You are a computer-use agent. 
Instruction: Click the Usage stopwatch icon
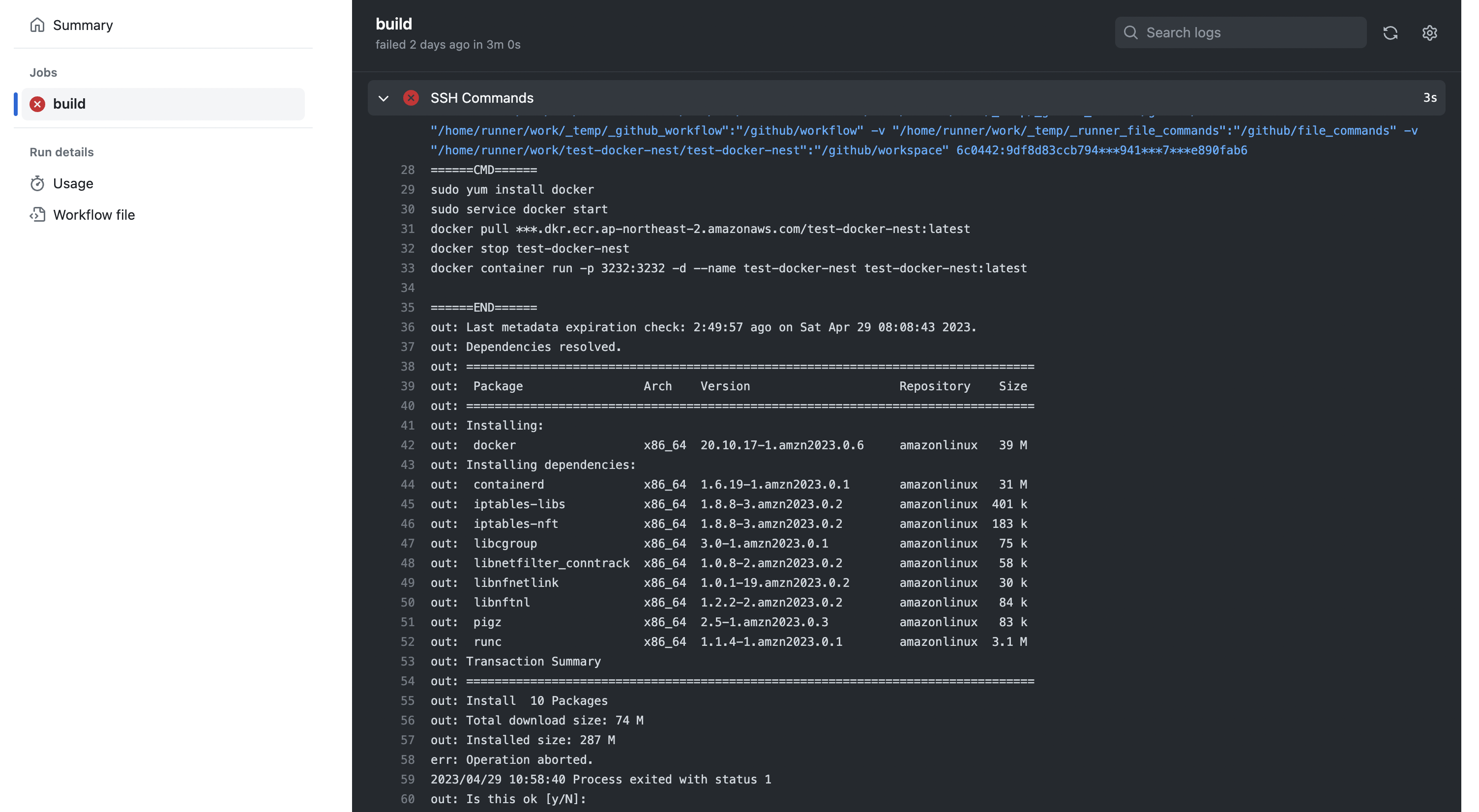[37, 184]
